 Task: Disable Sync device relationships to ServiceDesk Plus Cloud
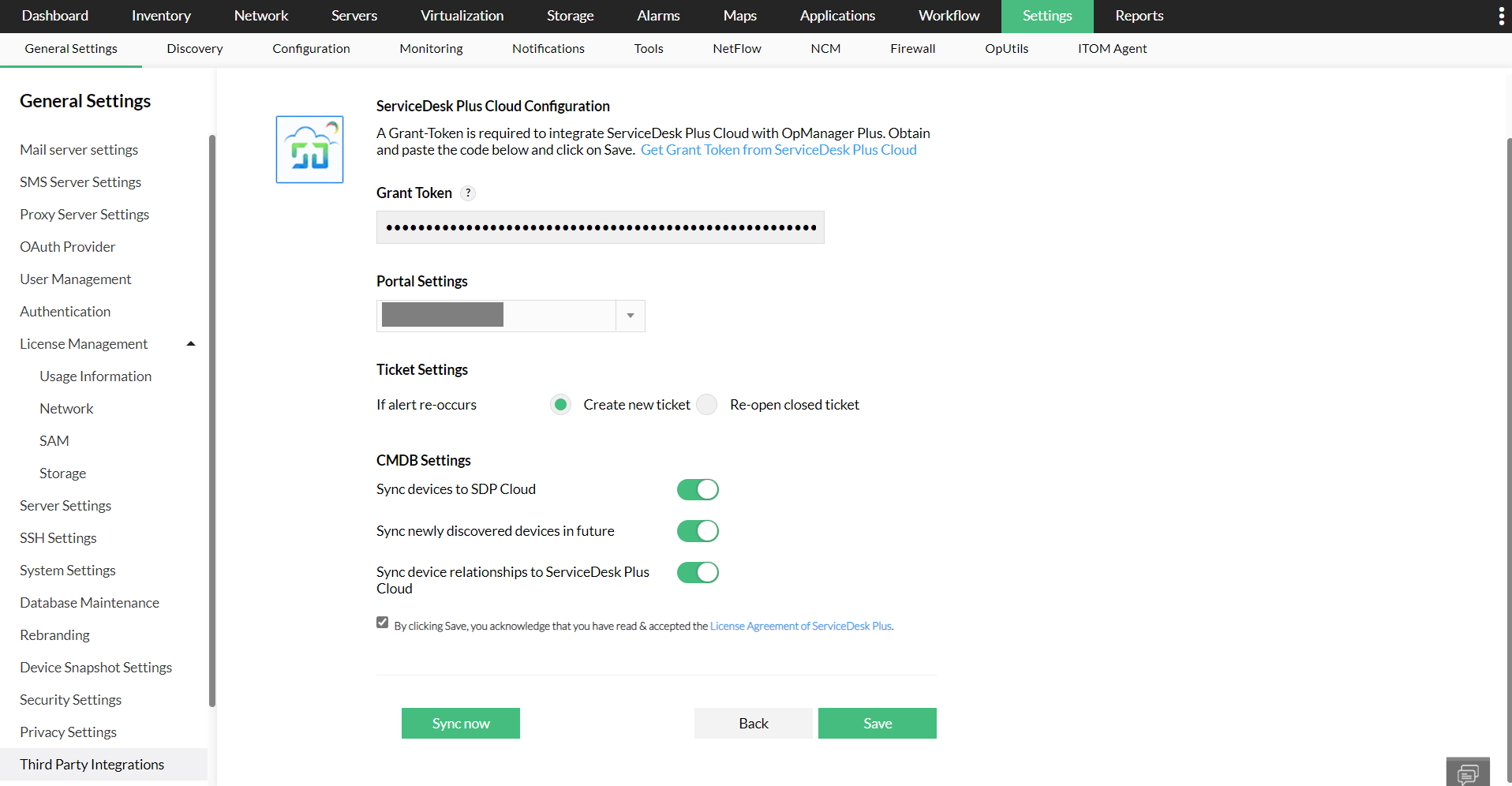tap(698, 572)
